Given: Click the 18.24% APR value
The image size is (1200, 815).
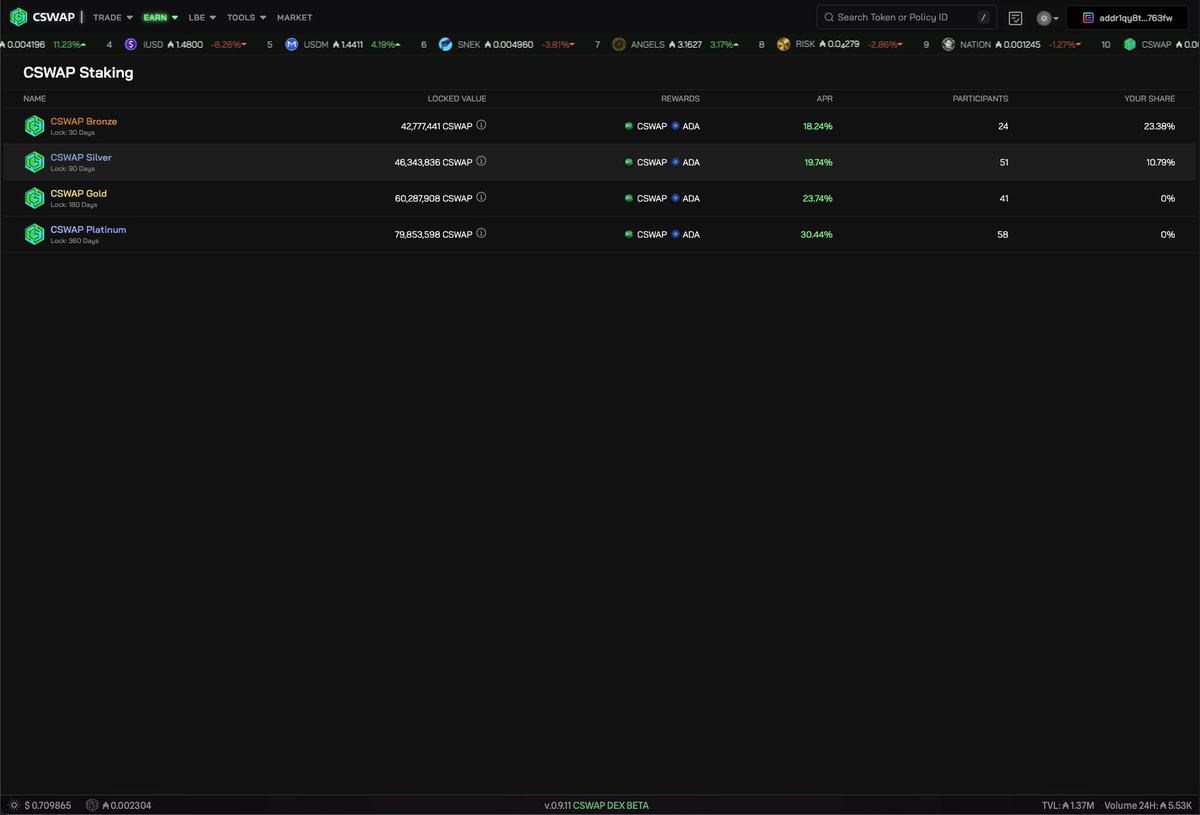Looking at the screenshot, I should click(x=817, y=126).
